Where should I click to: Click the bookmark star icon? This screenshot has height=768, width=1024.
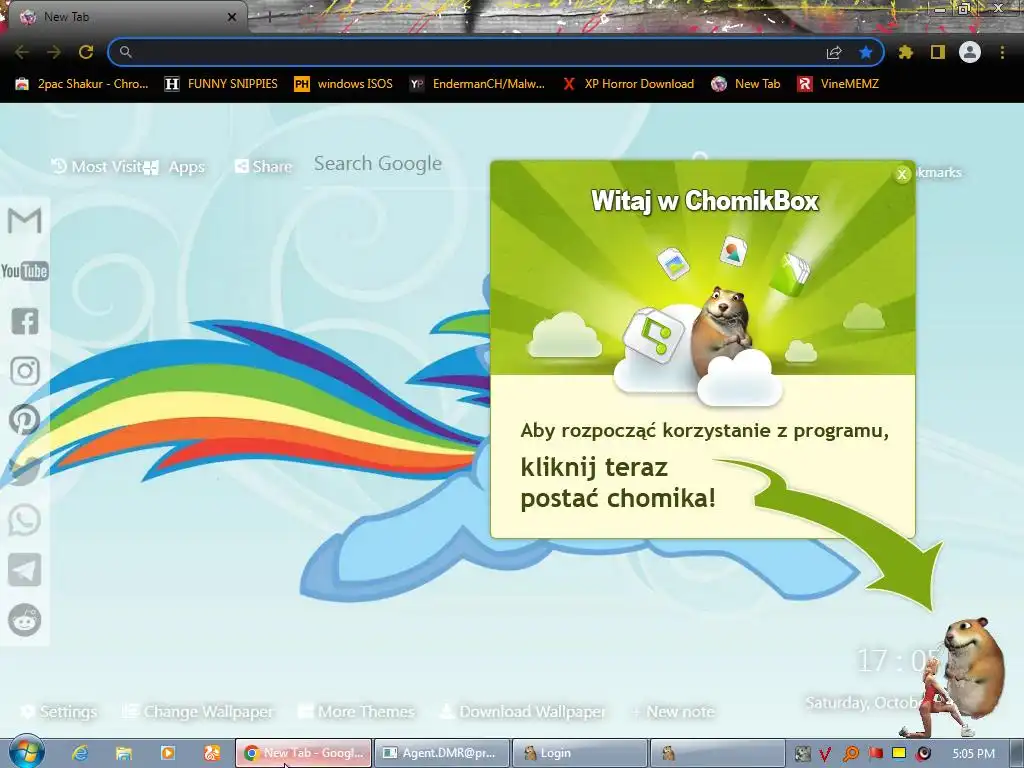point(866,52)
